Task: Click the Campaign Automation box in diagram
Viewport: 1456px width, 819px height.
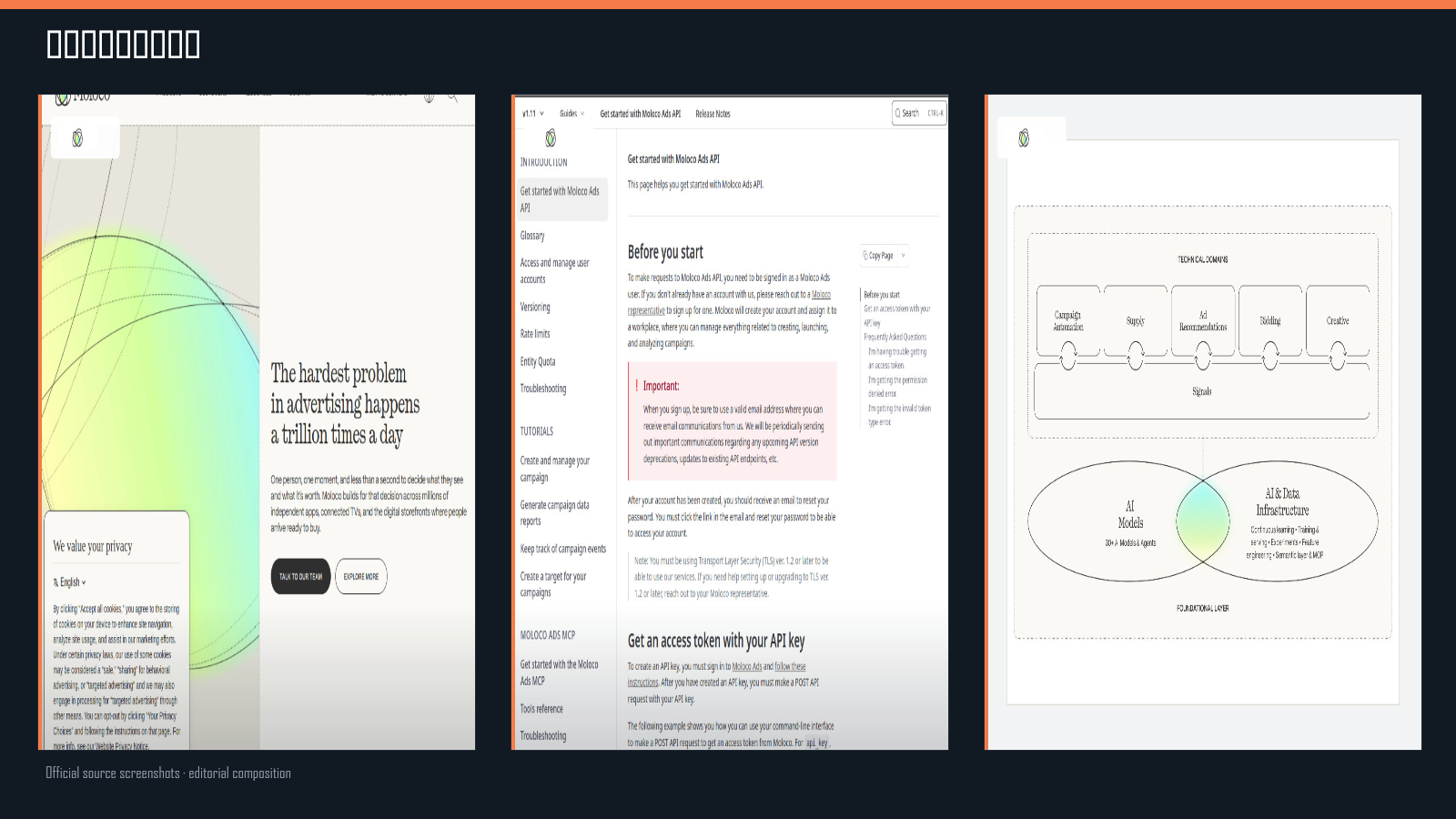Action: (1068, 320)
